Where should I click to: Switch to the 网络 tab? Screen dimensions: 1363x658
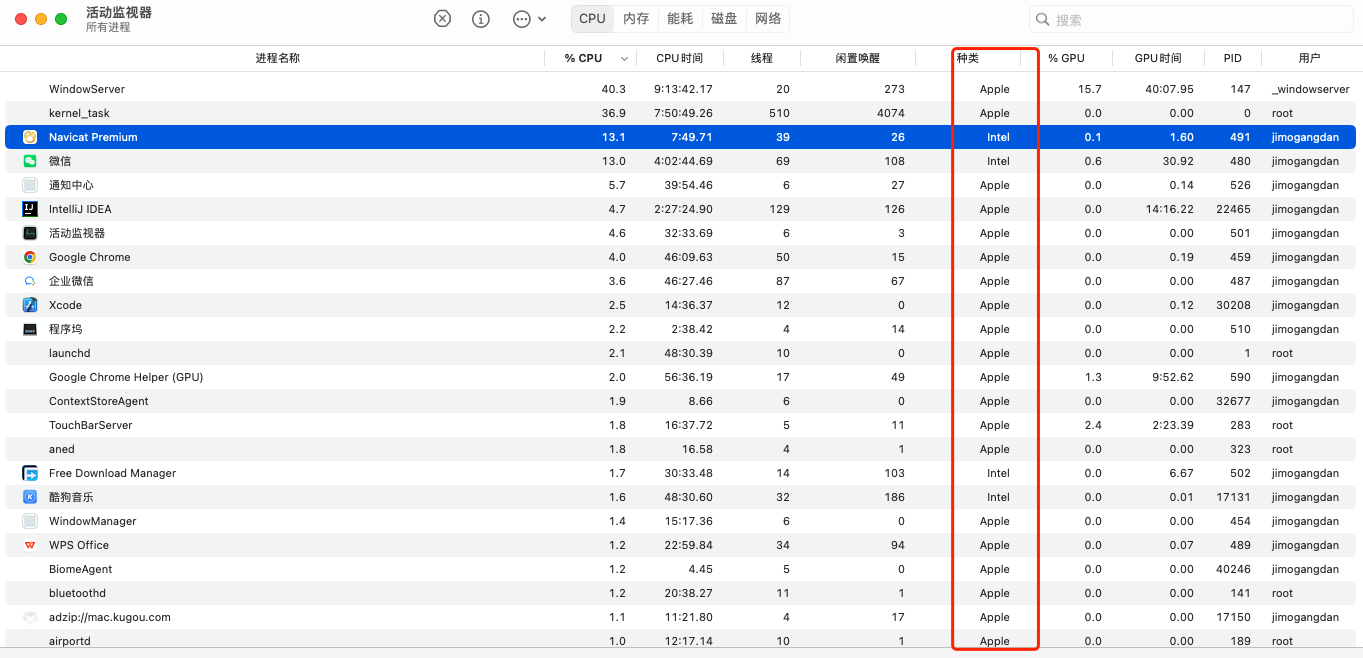tap(768, 18)
